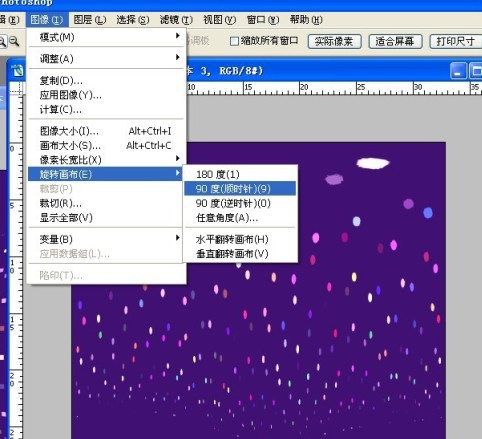Choose 复制(D)... from the Image menu
The width and height of the screenshot is (482, 439).
tap(106, 80)
